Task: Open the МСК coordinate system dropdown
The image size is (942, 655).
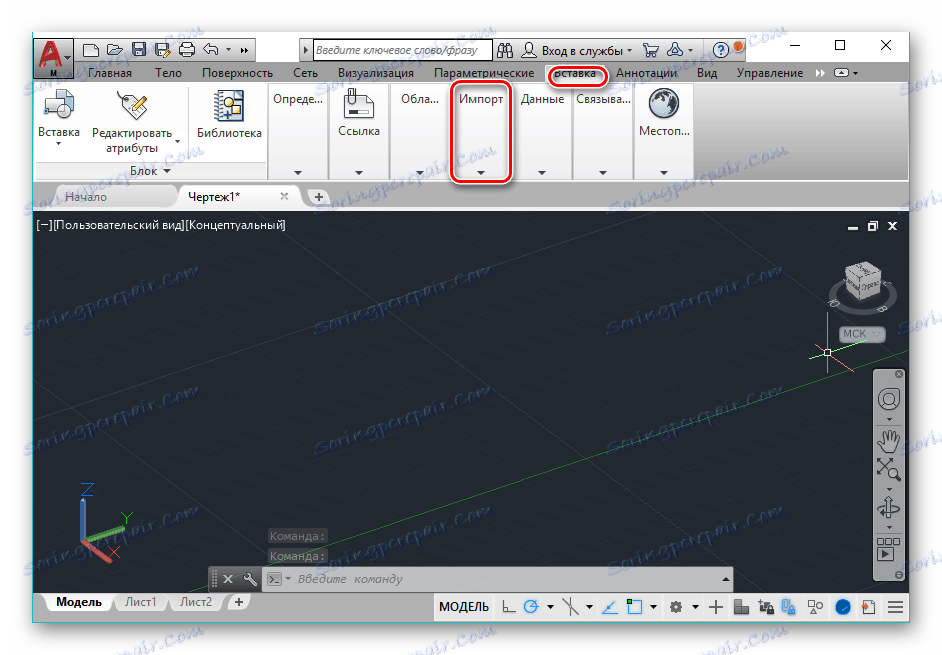Action: 862,334
